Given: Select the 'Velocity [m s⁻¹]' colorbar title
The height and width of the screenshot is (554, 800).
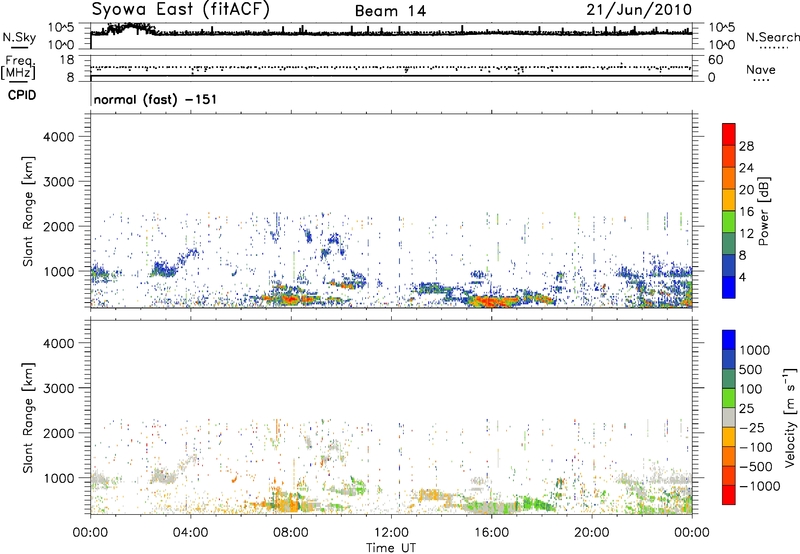Looking at the screenshot, I should 790,417.
